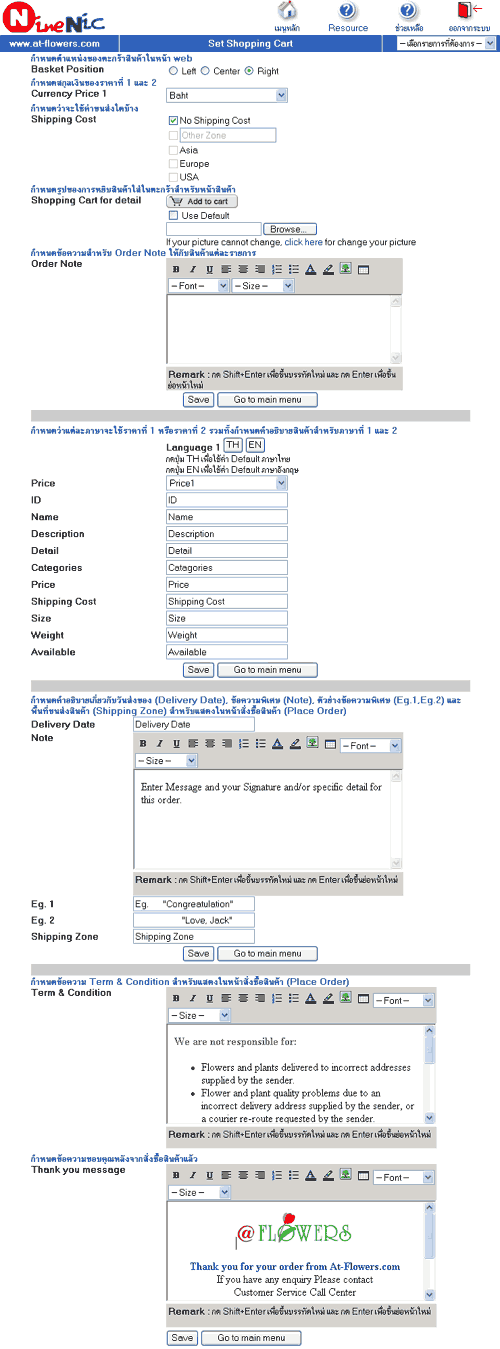This screenshot has height=1349, width=500.
Task: Click the Delivery Date input field
Action: pyautogui.click(x=194, y=724)
